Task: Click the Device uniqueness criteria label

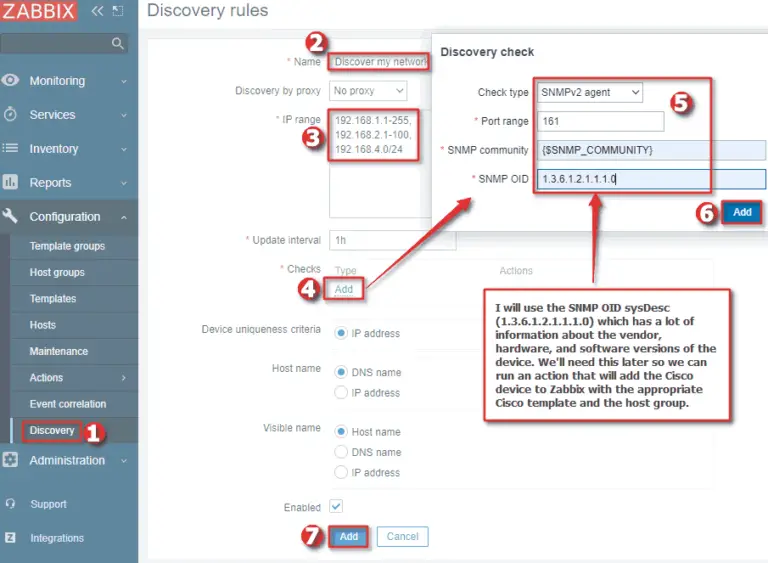Action: 261,329
